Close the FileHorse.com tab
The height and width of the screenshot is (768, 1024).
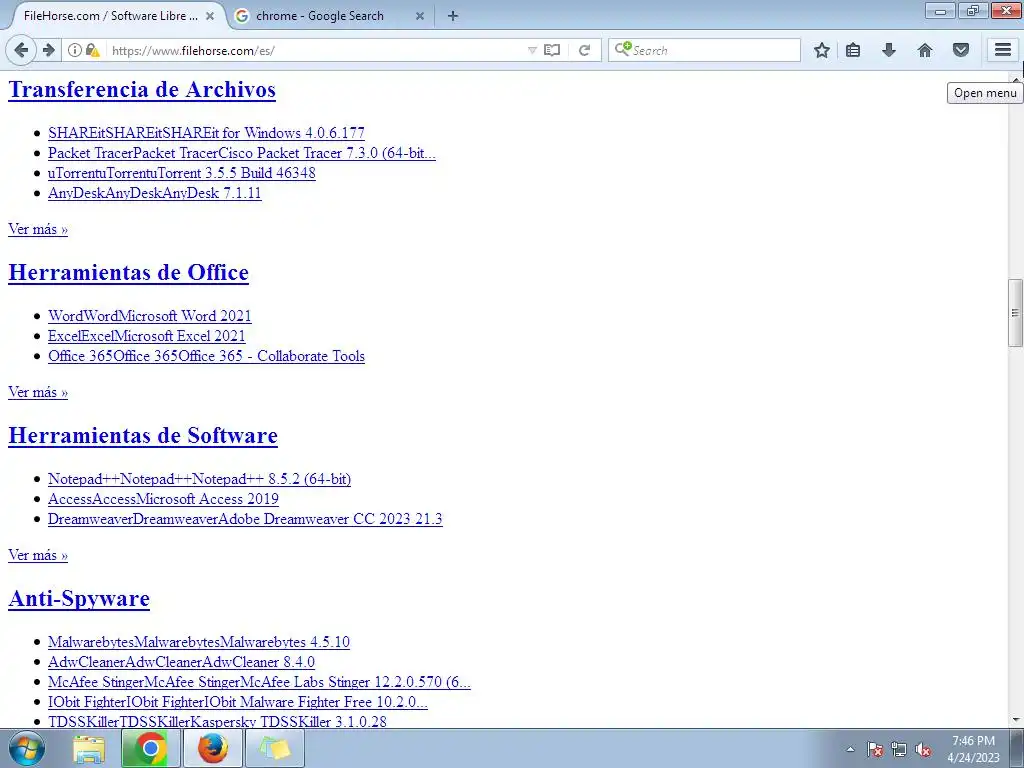pyautogui.click(x=210, y=16)
